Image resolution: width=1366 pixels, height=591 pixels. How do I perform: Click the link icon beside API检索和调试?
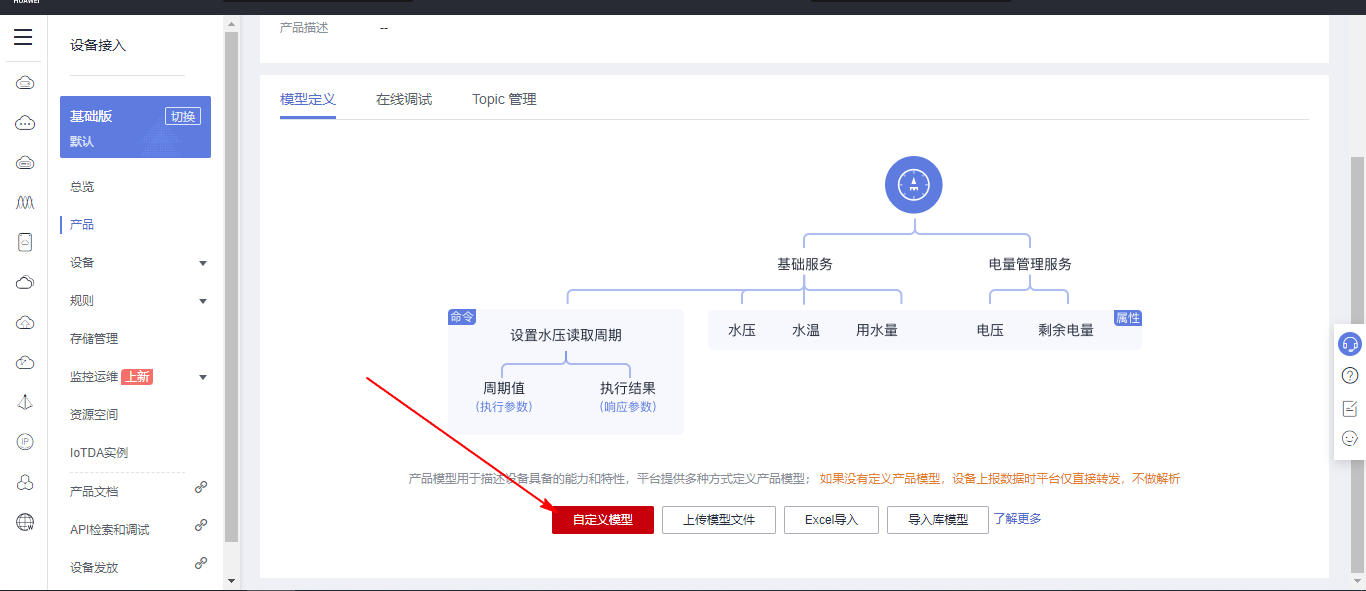201,525
